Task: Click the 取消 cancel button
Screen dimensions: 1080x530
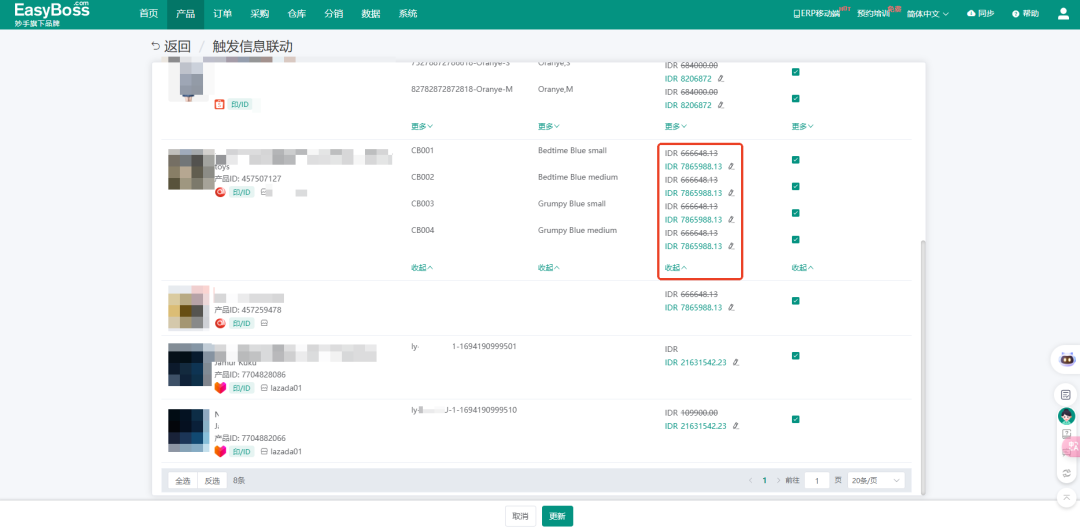Action: (520, 516)
